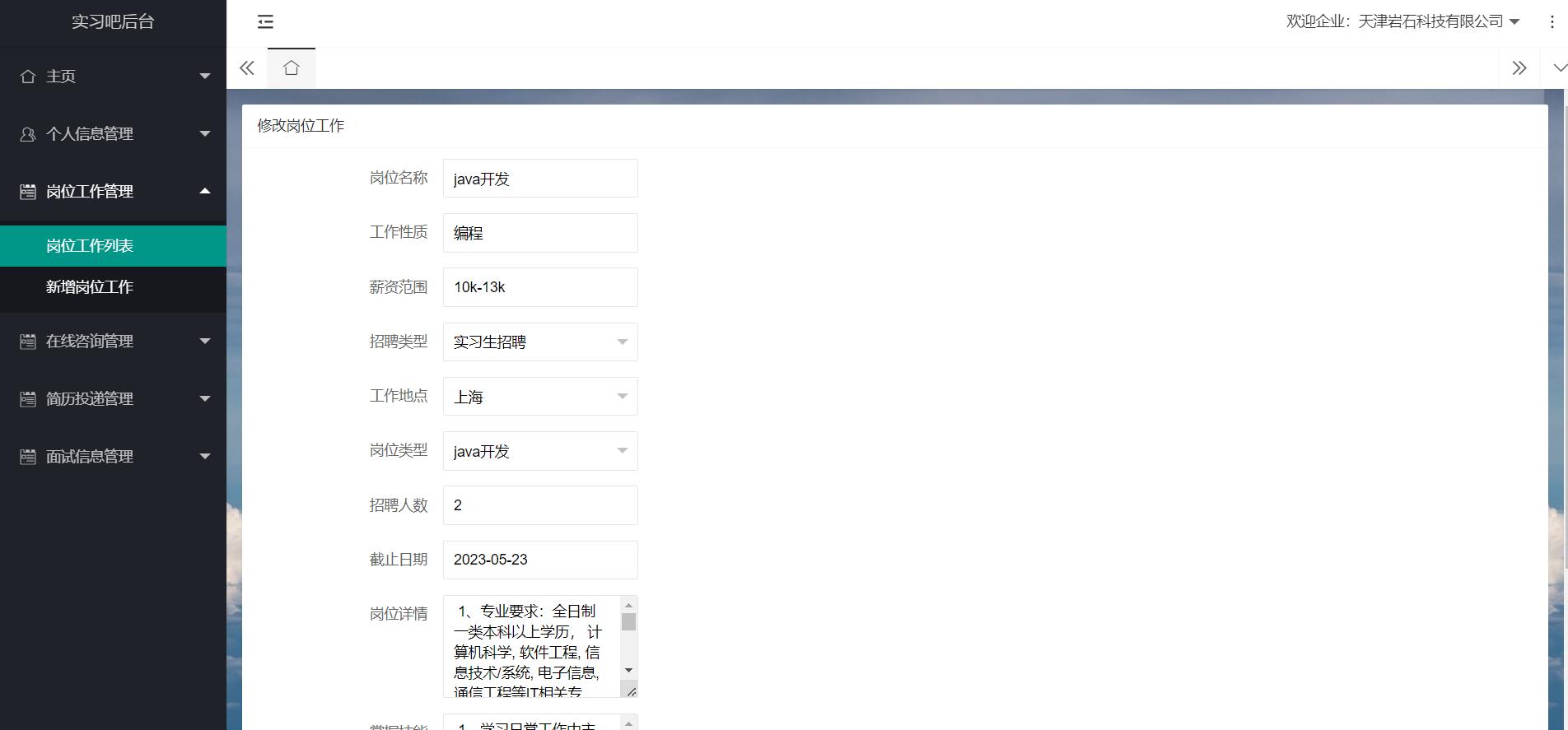The image size is (1568, 730).
Task: Open the vertical three-dot more menu
Action: (x=1552, y=22)
